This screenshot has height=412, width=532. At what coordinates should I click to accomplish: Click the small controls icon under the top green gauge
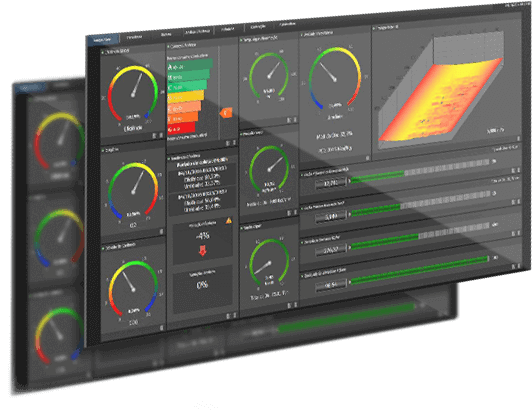tap(291, 120)
